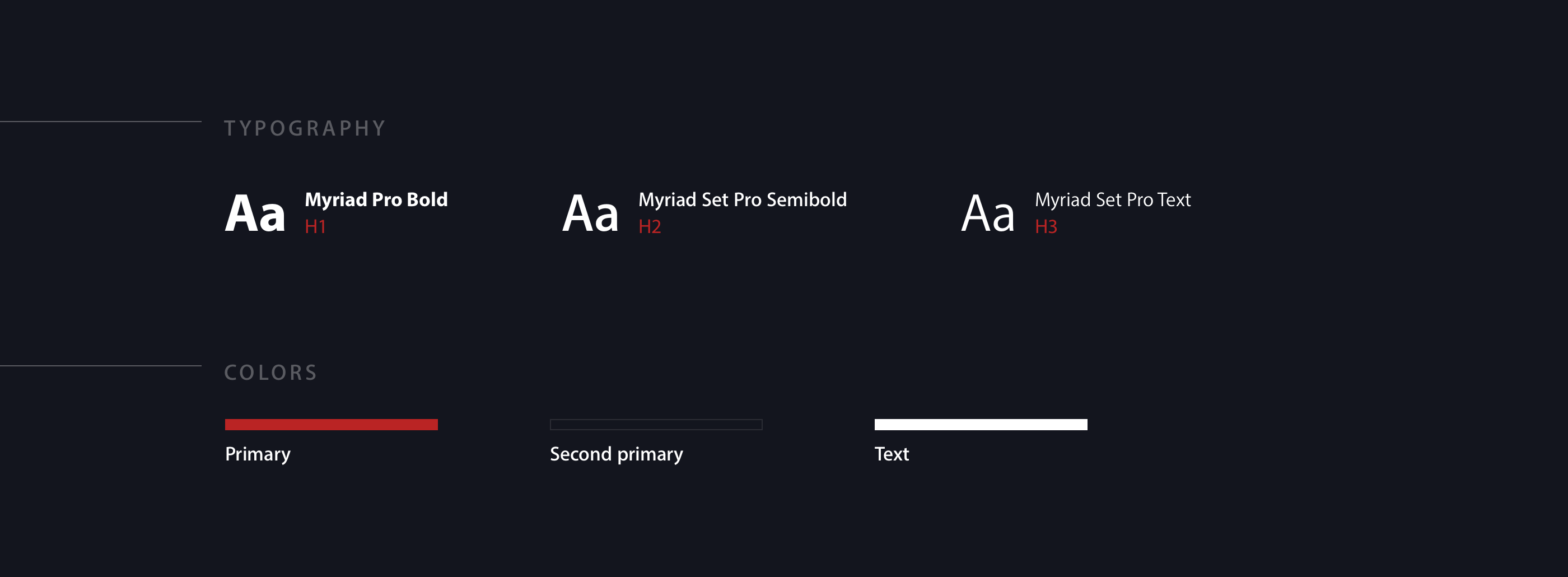Click the Text label under white swatch
This screenshot has width=1568, height=577.
coord(891,454)
